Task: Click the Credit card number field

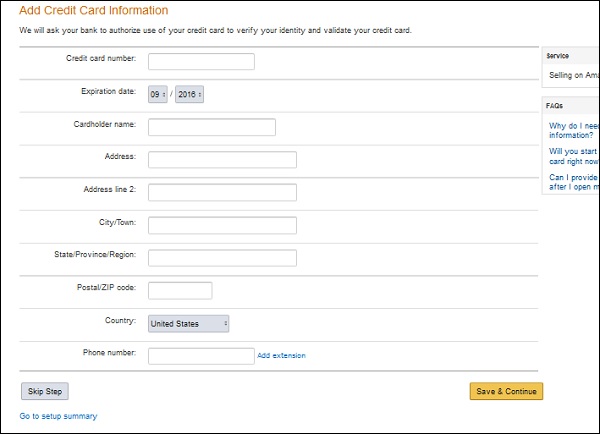Action: (x=201, y=62)
